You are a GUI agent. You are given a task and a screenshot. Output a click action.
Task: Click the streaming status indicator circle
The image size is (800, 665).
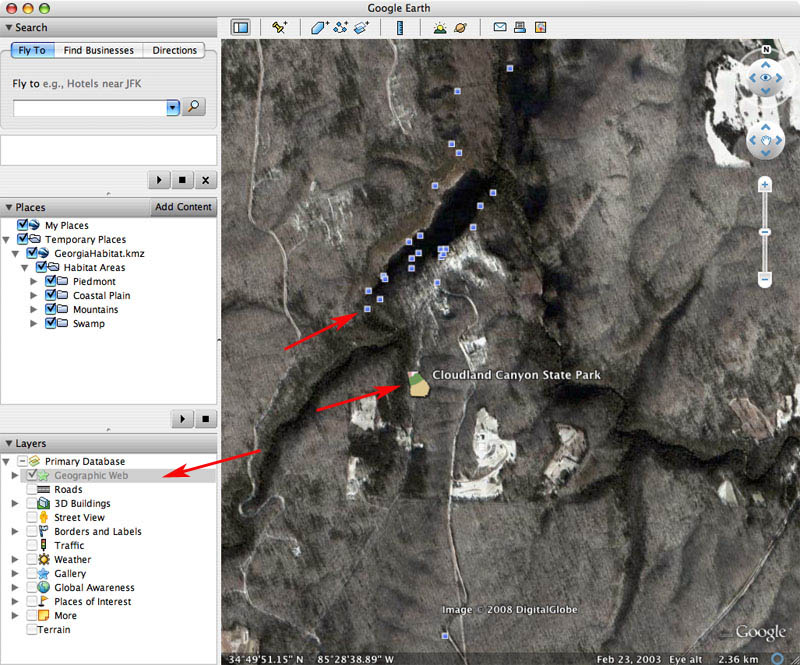click(778, 659)
